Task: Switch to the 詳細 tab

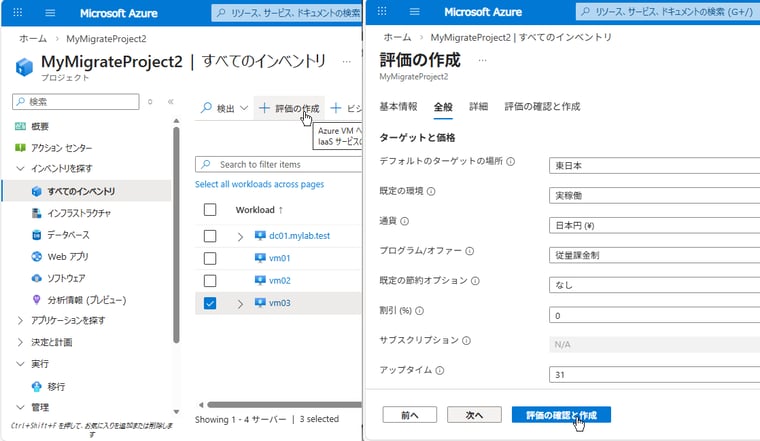Action: [478, 107]
